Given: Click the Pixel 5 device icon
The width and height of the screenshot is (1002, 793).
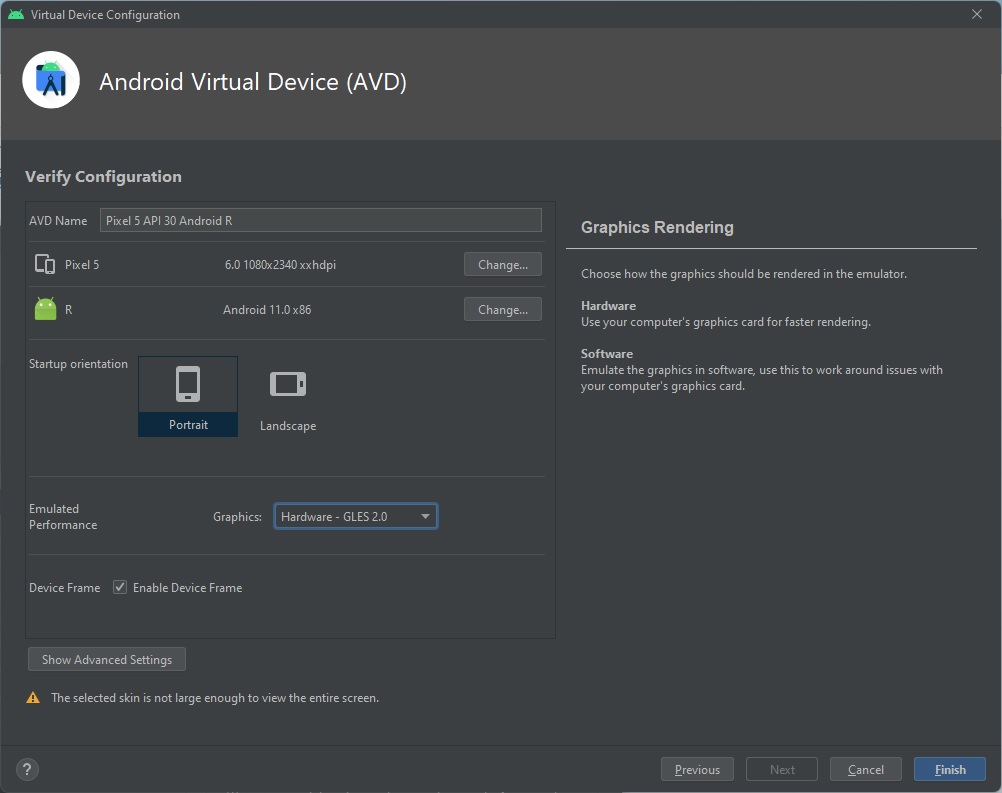Looking at the screenshot, I should 45,264.
